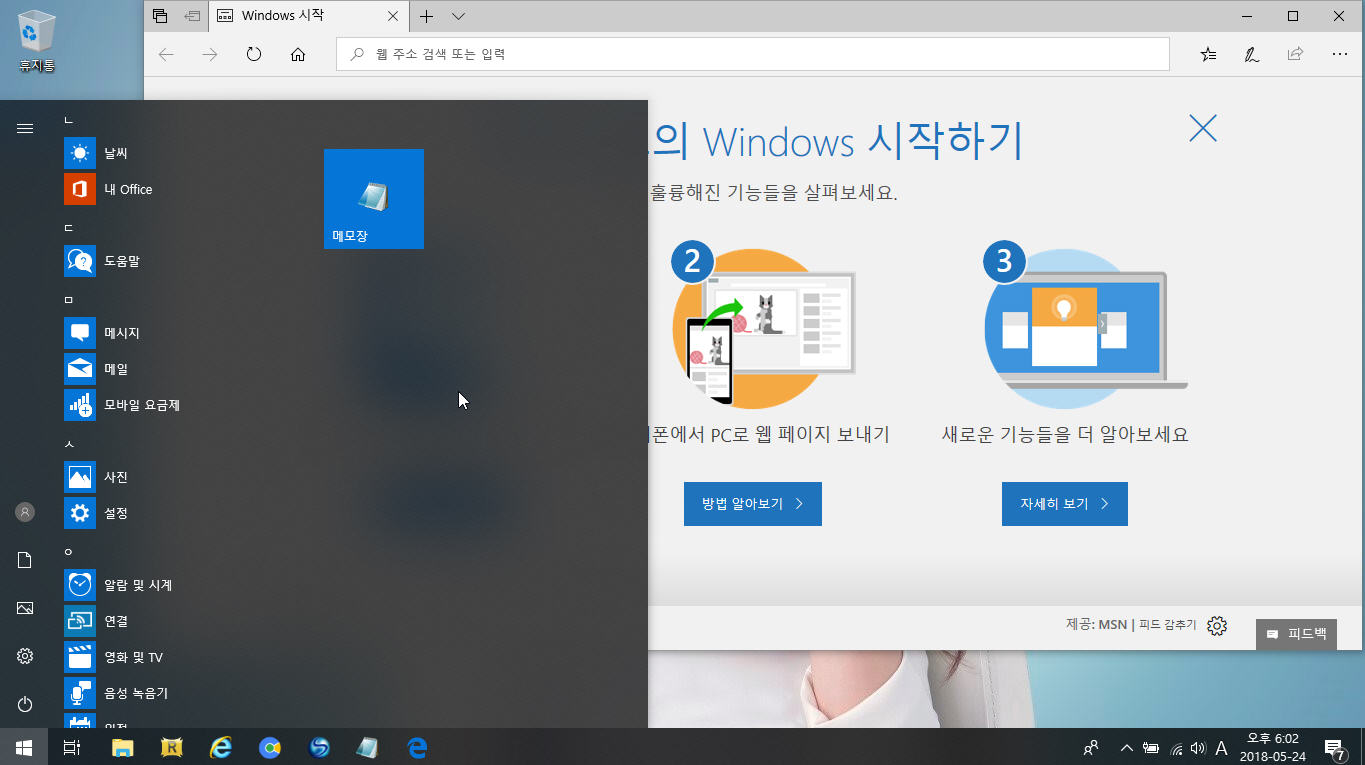Click the 피드 감추기 link
This screenshot has width=1365, height=765.
coord(1167,625)
